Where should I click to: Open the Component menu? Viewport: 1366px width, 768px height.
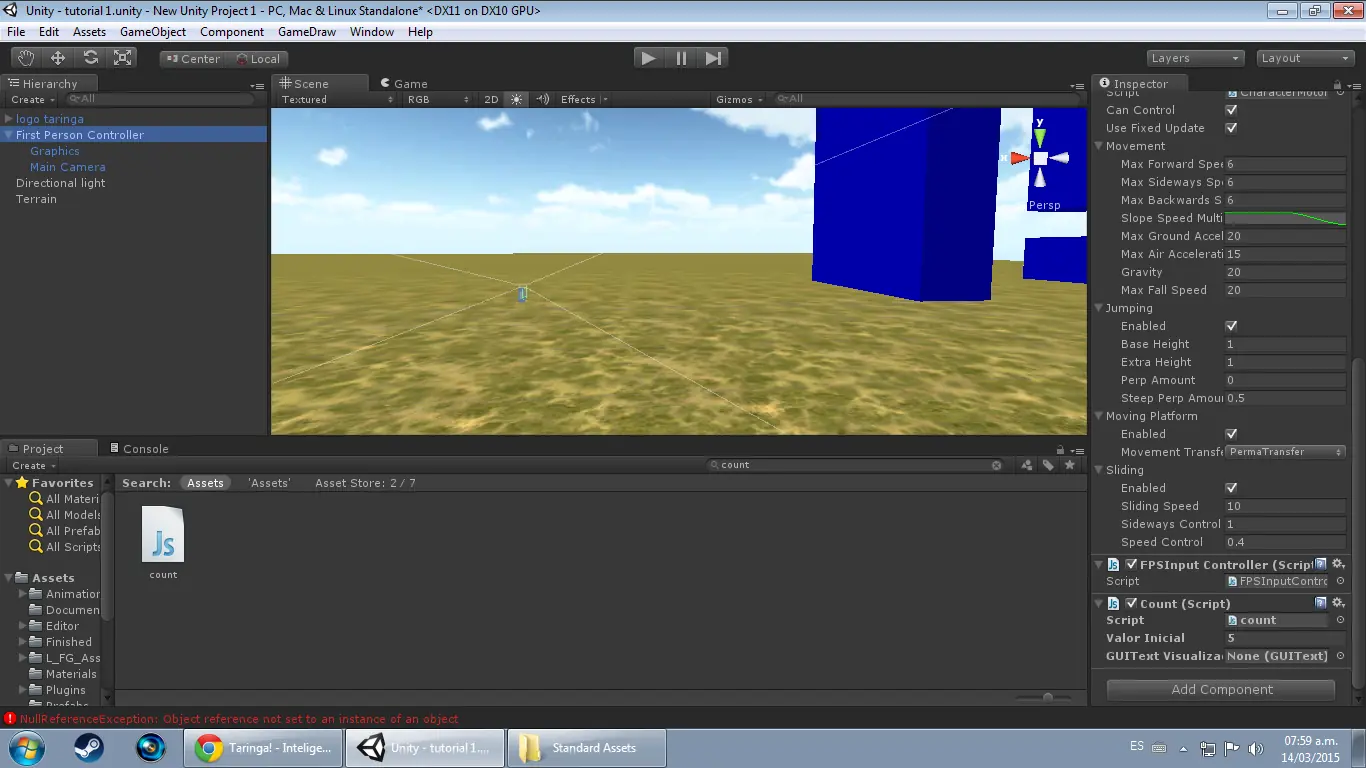pos(232,32)
